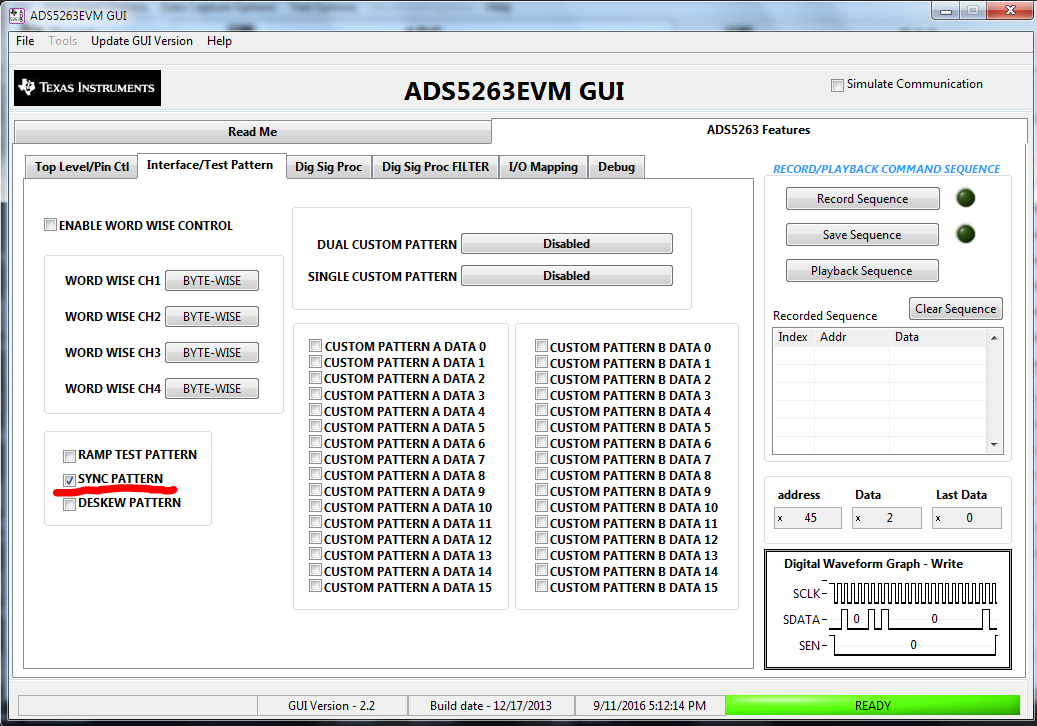Enable Simulate Communication checkbox
Image resolution: width=1037 pixels, height=726 pixels.
[837, 85]
